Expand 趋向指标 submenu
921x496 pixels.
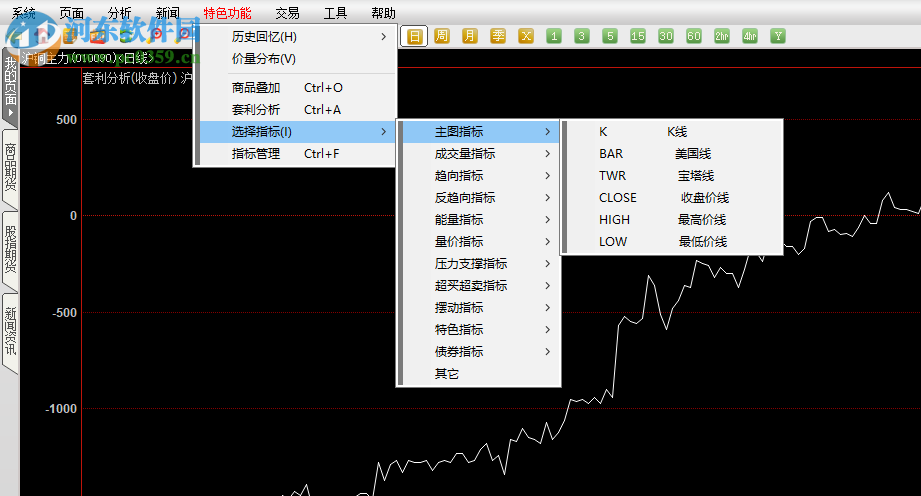tap(480, 176)
